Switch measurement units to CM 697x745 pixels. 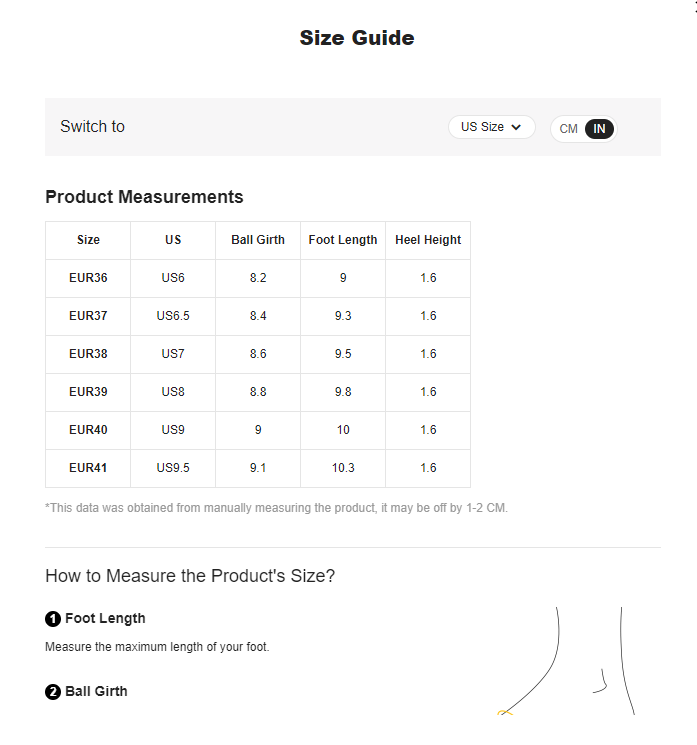[568, 129]
